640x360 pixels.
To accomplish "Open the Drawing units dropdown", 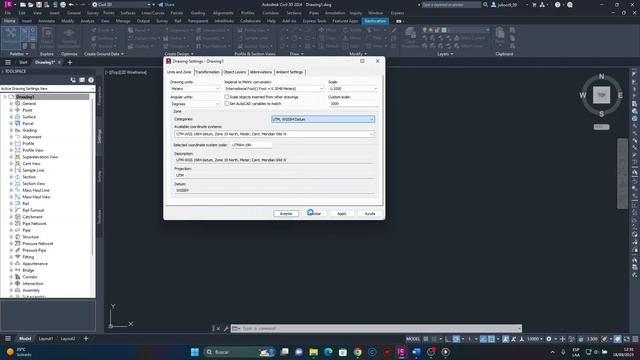I will [195, 89].
